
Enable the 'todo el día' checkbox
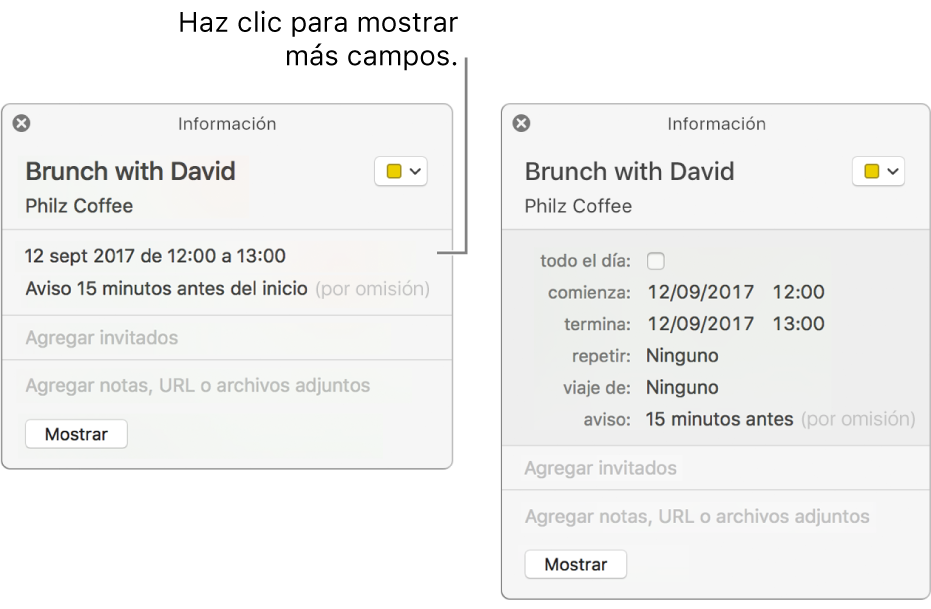coord(655,261)
